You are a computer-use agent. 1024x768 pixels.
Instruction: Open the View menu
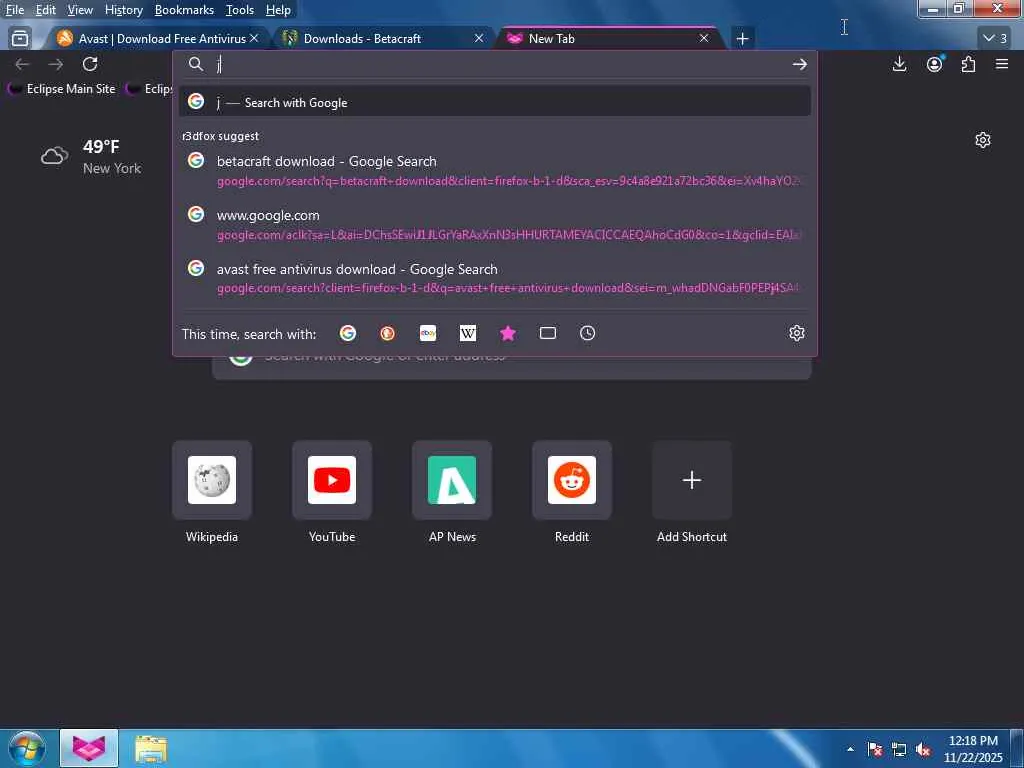pyautogui.click(x=80, y=10)
